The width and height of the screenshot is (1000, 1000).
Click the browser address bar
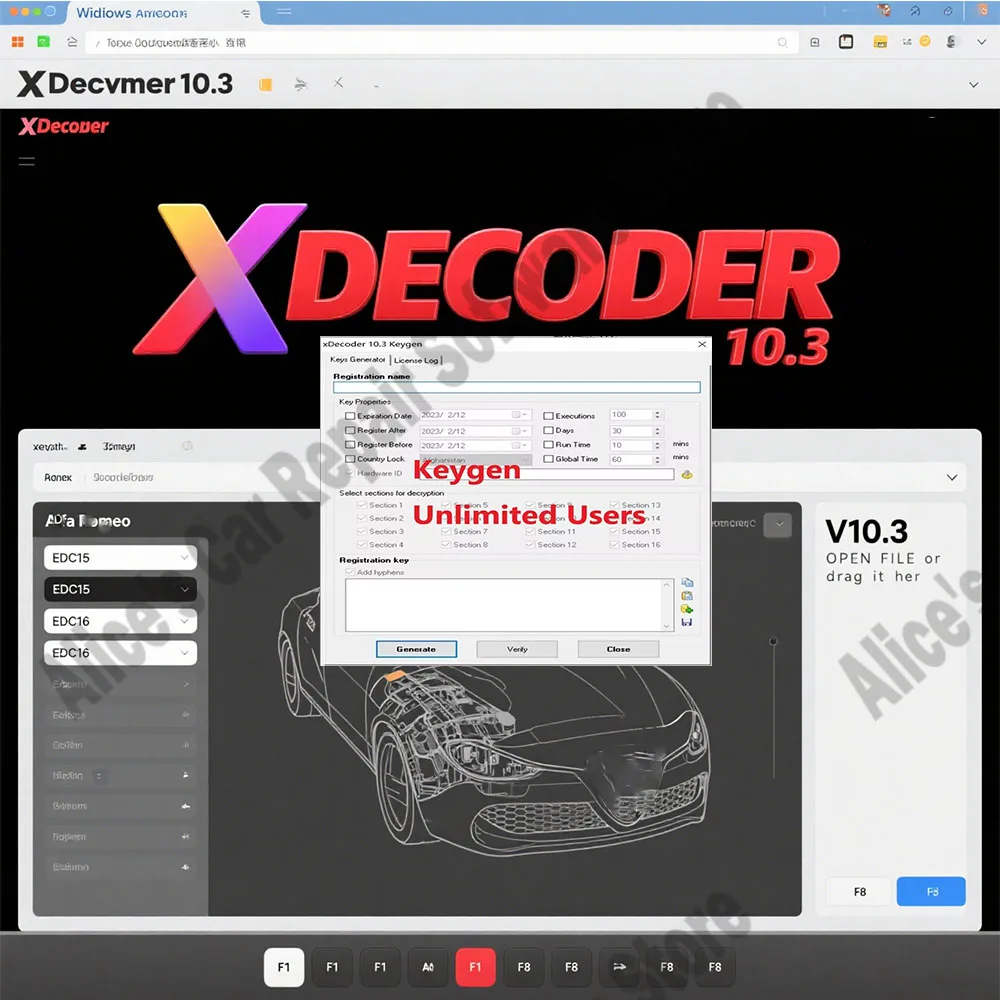pyautogui.click(x=441, y=43)
